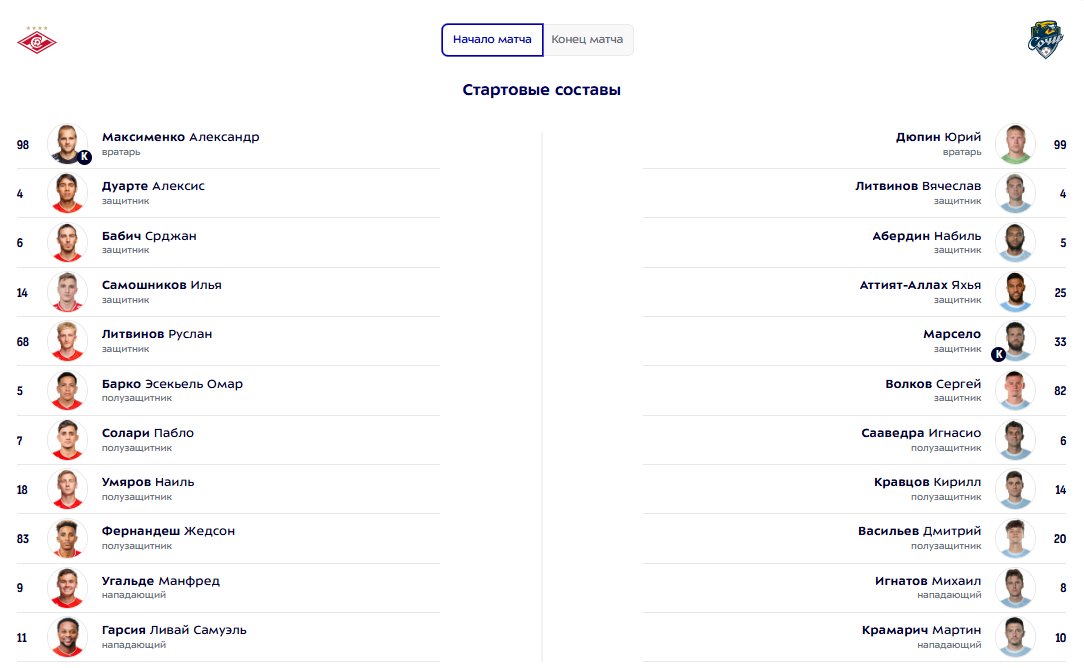Click Абердин Набиль's avatar
The height and width of the screenshot is (668, 1084).
1015,243
